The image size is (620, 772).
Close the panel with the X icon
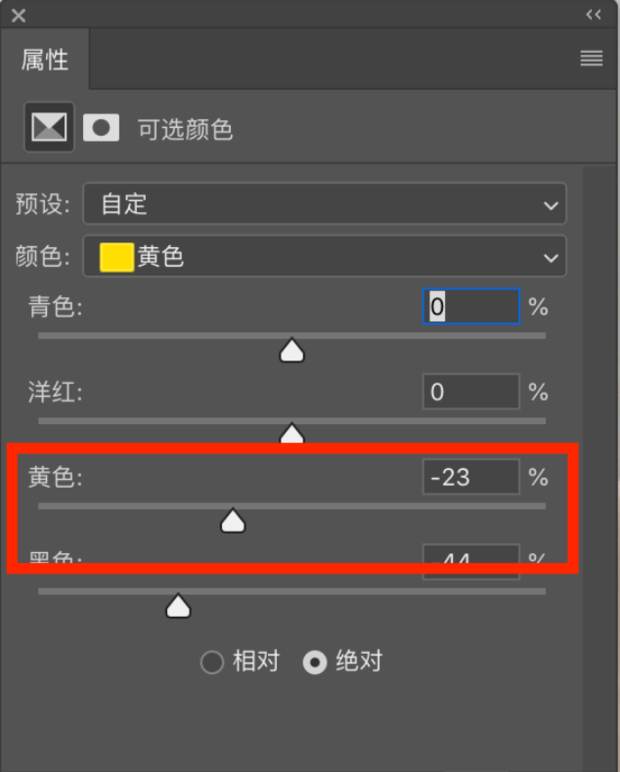pyautogui.click(x=19, y=16)
